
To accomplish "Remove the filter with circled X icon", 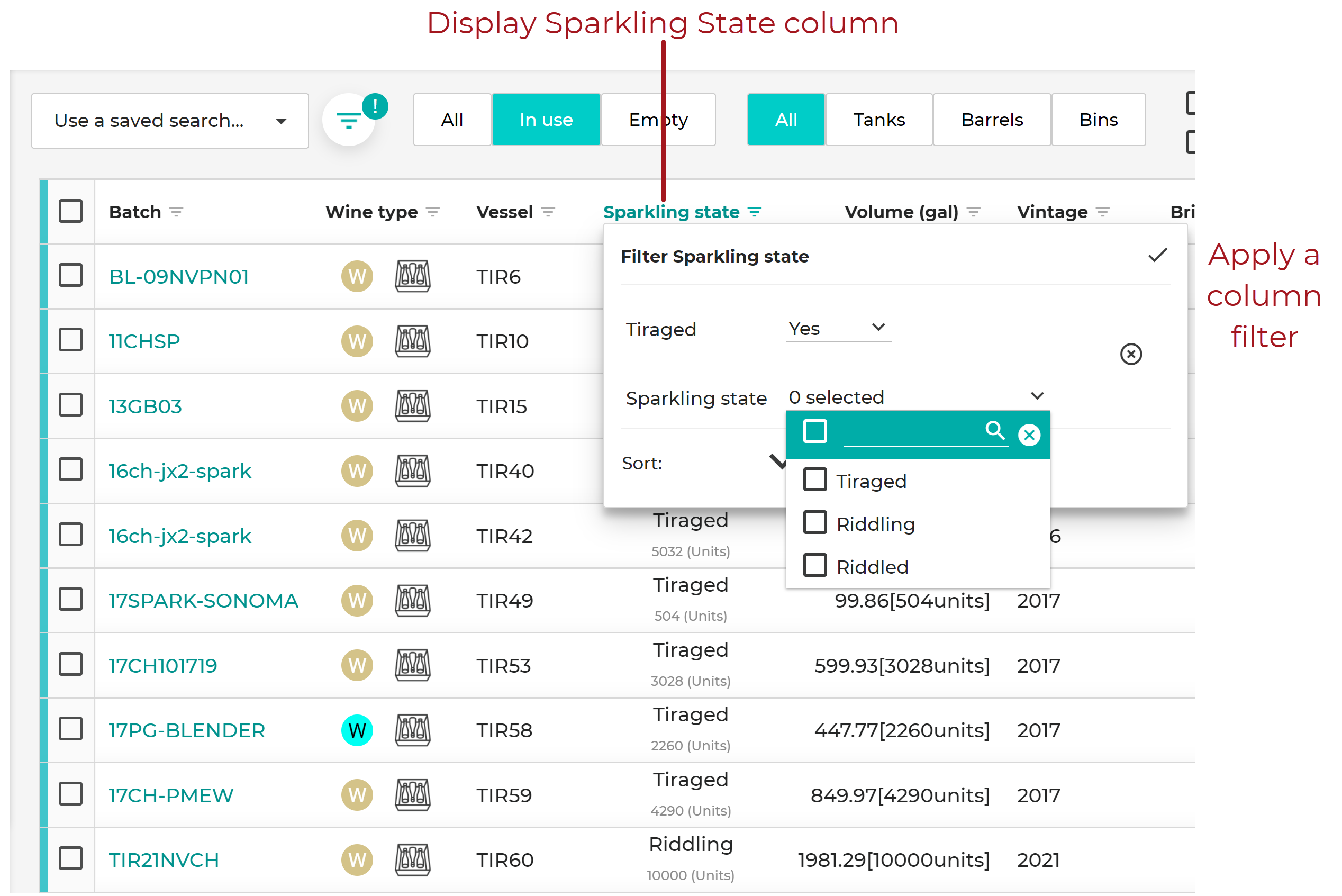I will click(x=1131, y=354).
